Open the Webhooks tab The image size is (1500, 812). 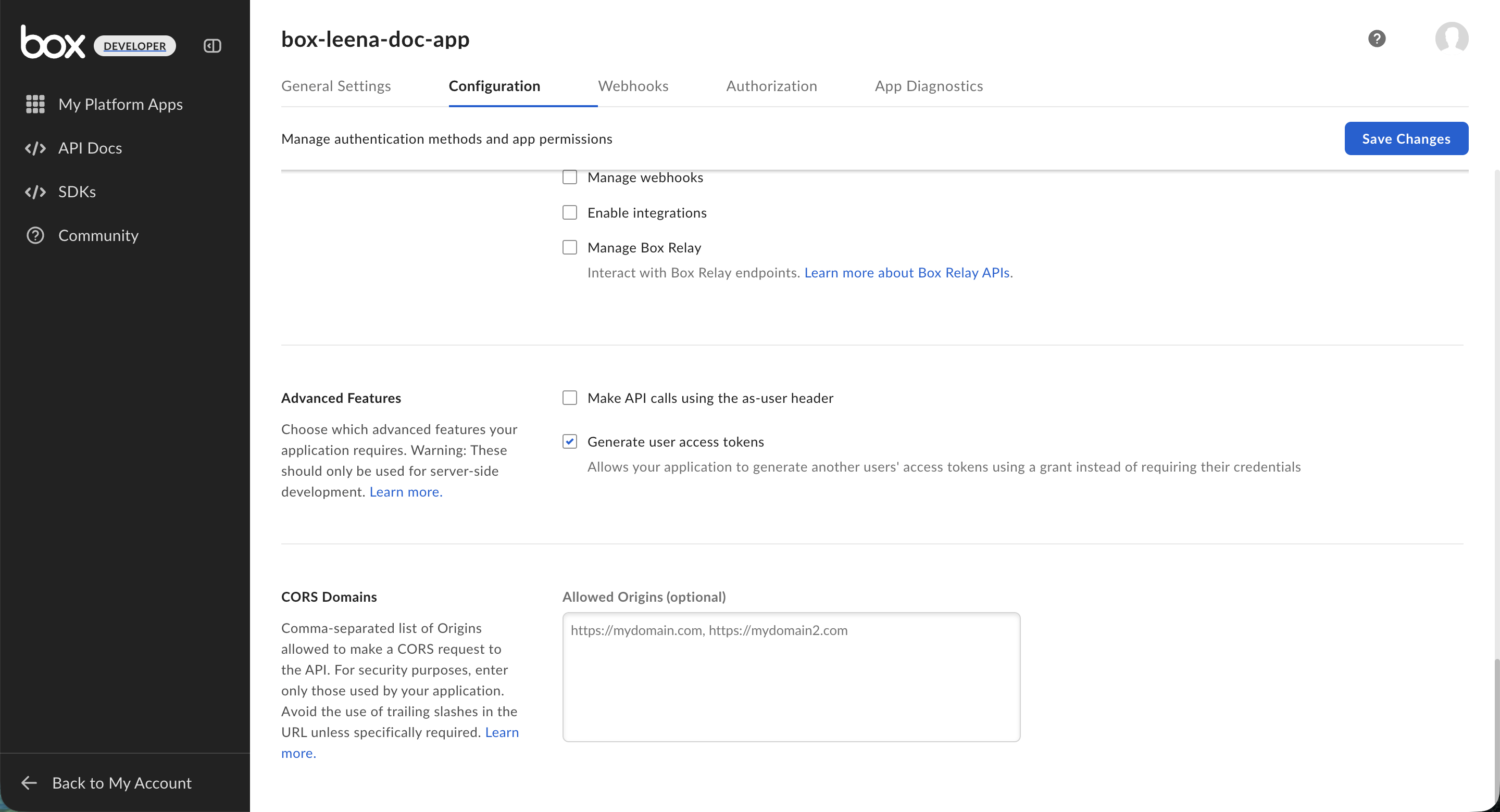pyautogui.click(x=633, y=85)
